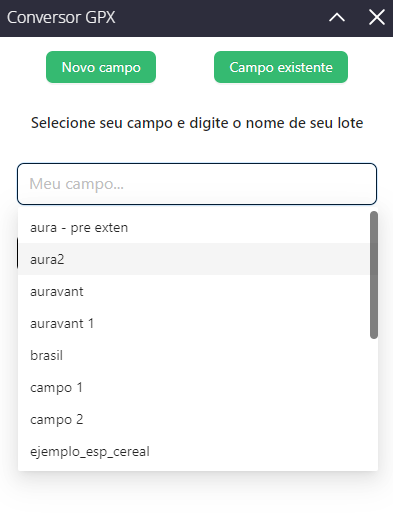Choose the auravant field option

194,291
